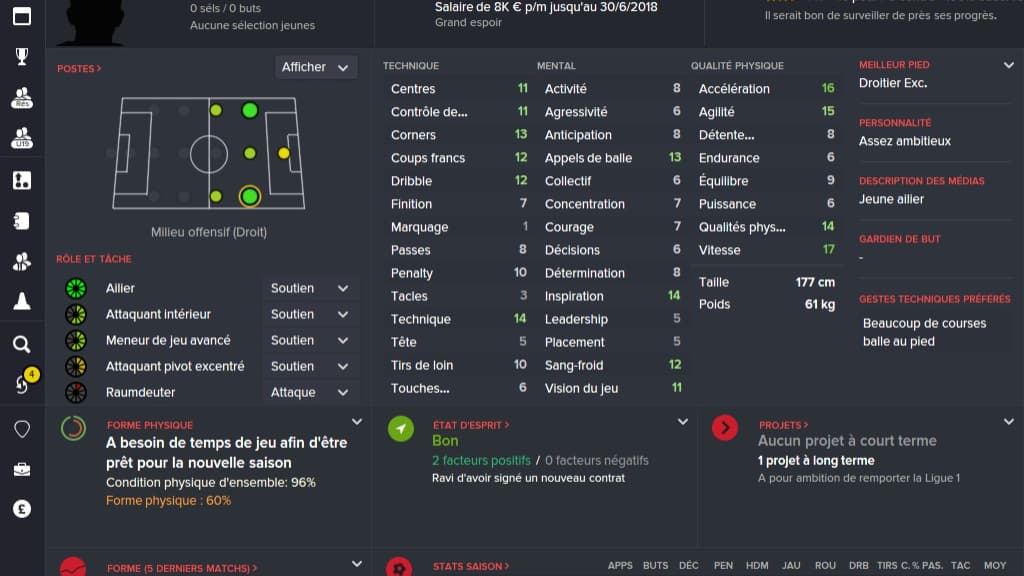Select the Ailier role indicator

tap(76, 288)
